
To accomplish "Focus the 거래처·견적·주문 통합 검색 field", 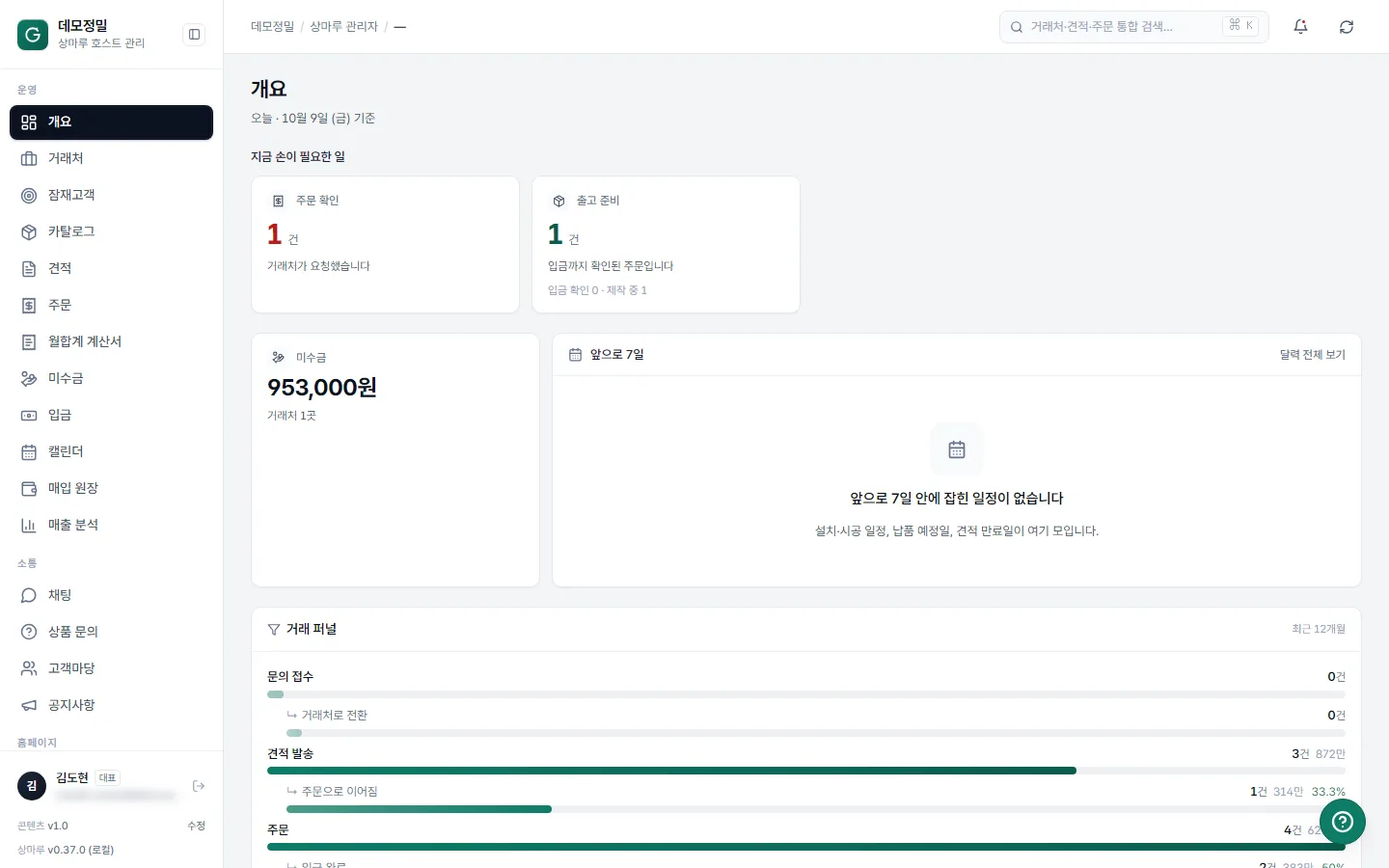I will [1133, 27].
